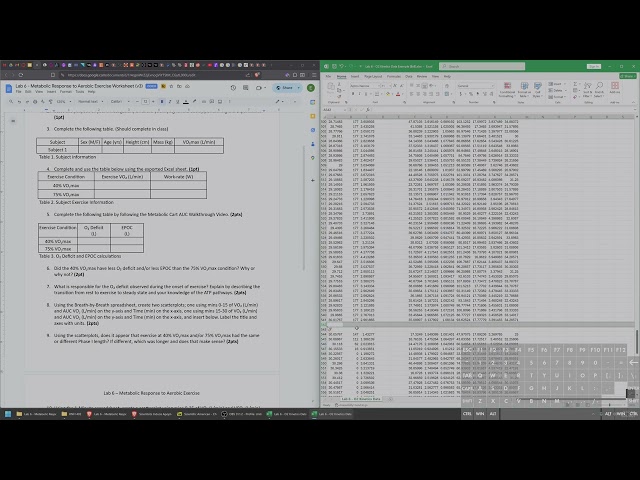This screenshot has width=640, height=480.
Task: Click Excel Conditional Formatting icon
Action: (x=507, y=89)
